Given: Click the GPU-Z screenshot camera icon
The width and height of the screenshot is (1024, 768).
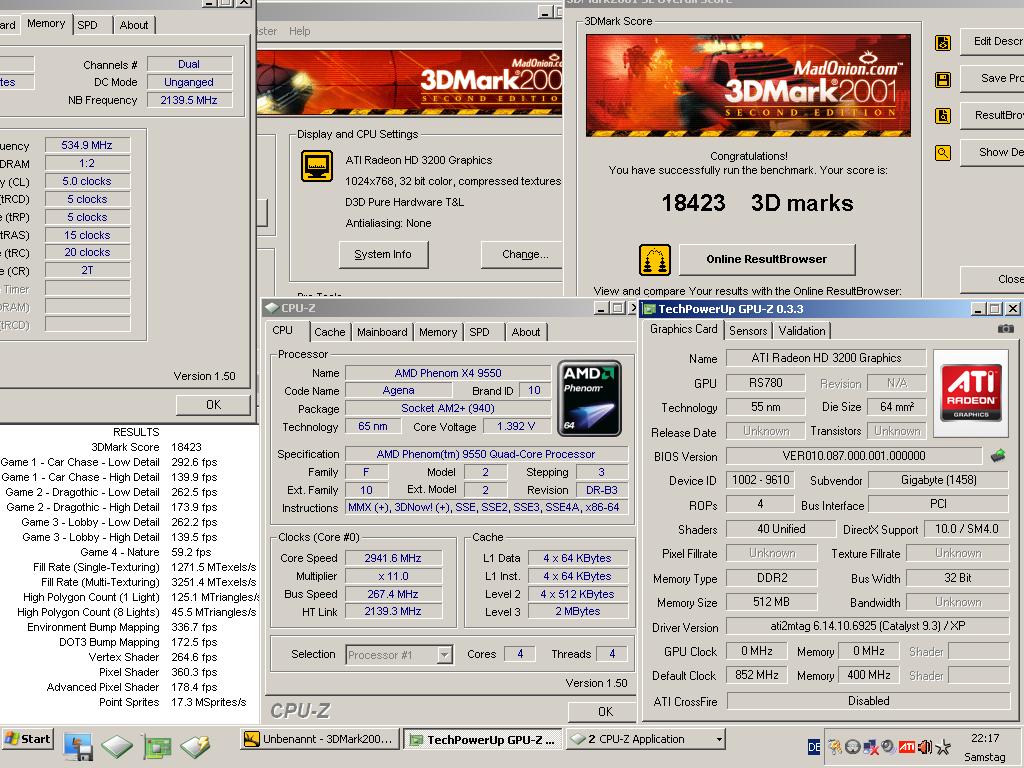Looking at the screenshot, I should coord(1006,328).
